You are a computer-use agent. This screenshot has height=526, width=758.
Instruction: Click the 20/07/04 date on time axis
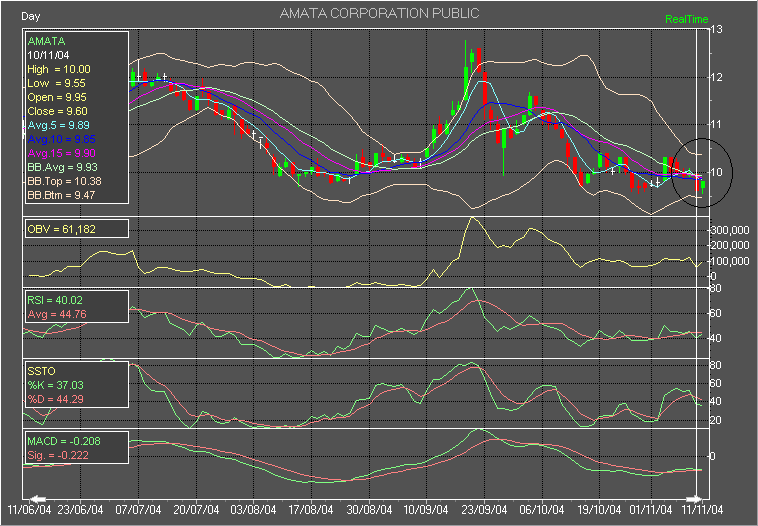[x=196, y=510]
